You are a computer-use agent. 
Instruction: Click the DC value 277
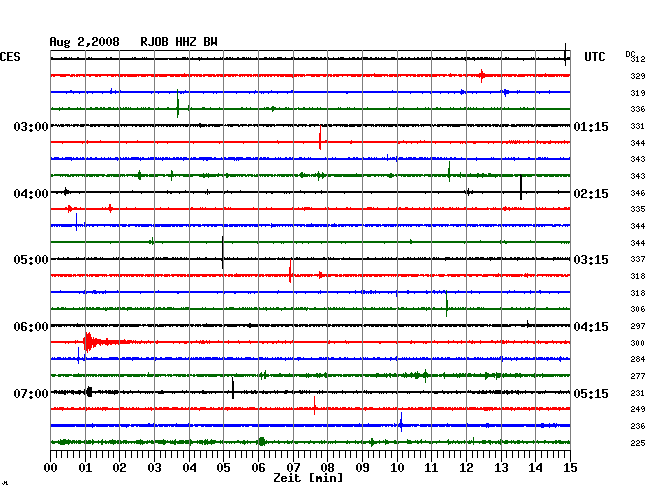638,376
